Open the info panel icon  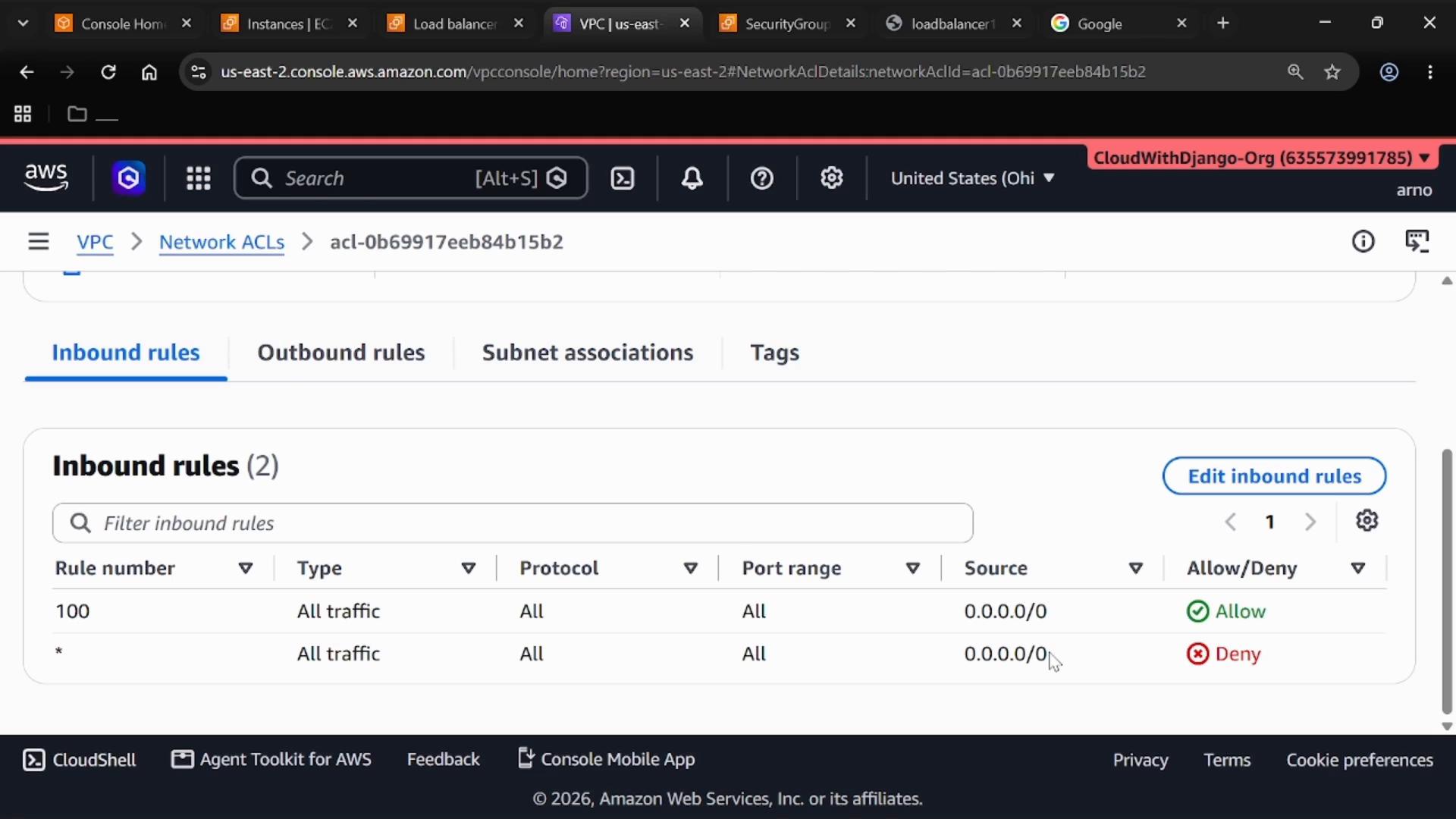[1363, 242]
